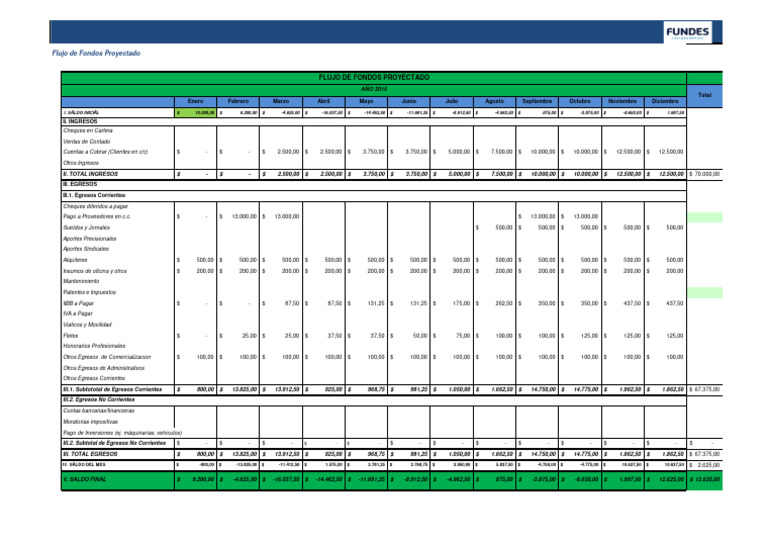This screenshot has width=768, height=543.
Task: Select the 'AÑO 2015' heading
Action: pyautogui.click(x=374, y=89)
